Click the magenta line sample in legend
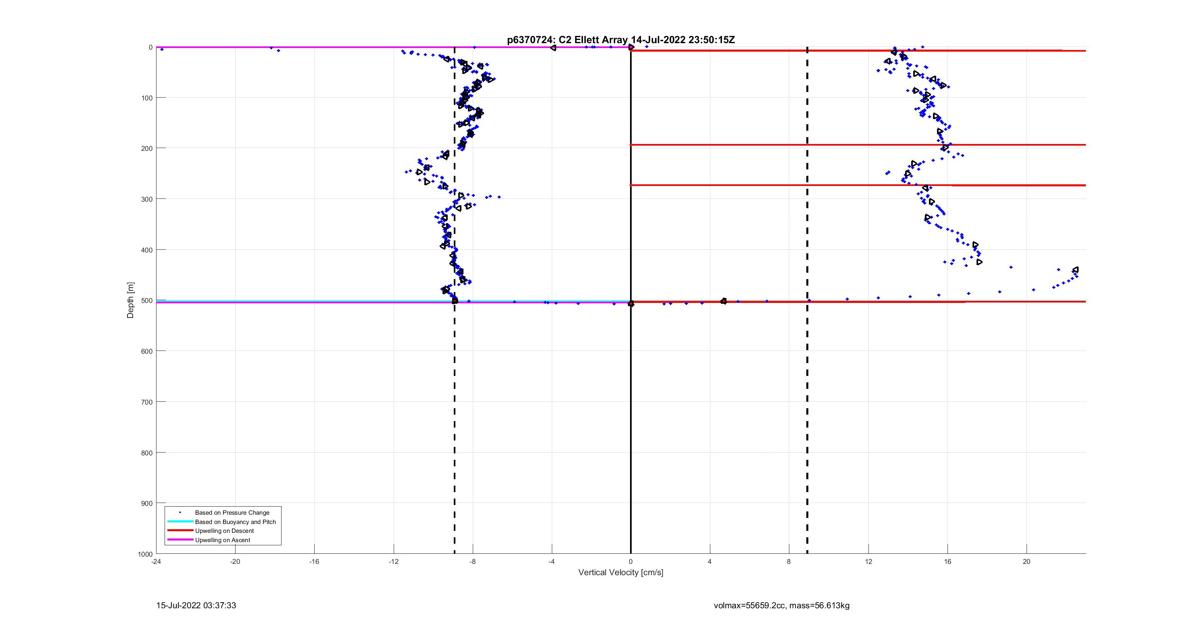 179,539
